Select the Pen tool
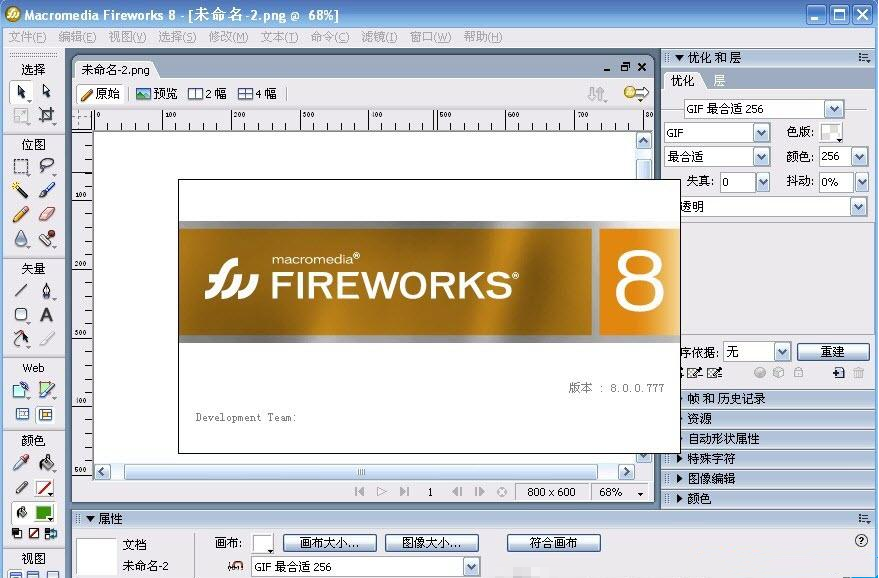879x578 pixels. point(47,290)
